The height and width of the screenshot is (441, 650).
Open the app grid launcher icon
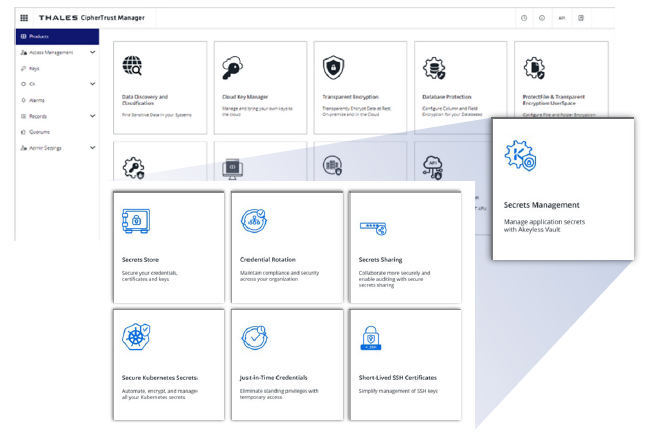point(24,18)
